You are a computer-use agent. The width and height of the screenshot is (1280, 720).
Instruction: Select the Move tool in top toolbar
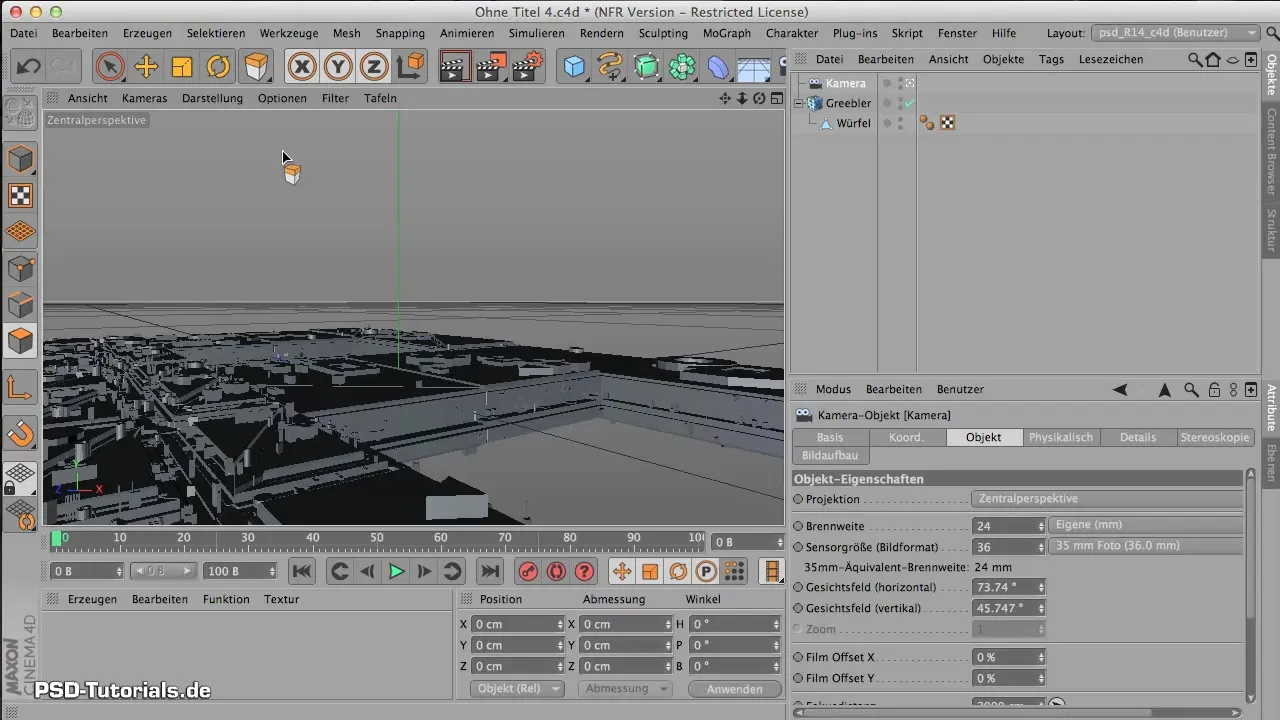pos(146,67)
